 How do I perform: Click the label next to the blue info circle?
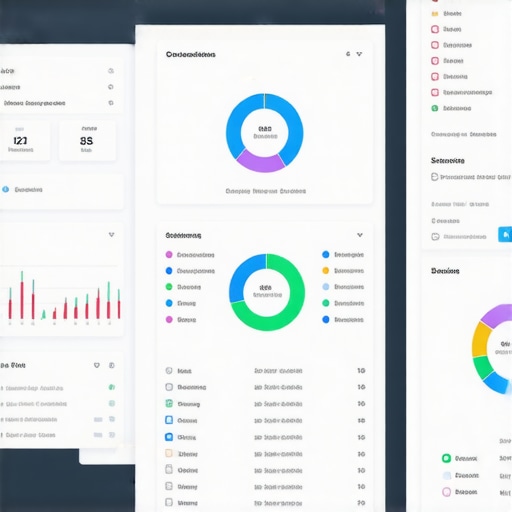(x=28, y=190)
